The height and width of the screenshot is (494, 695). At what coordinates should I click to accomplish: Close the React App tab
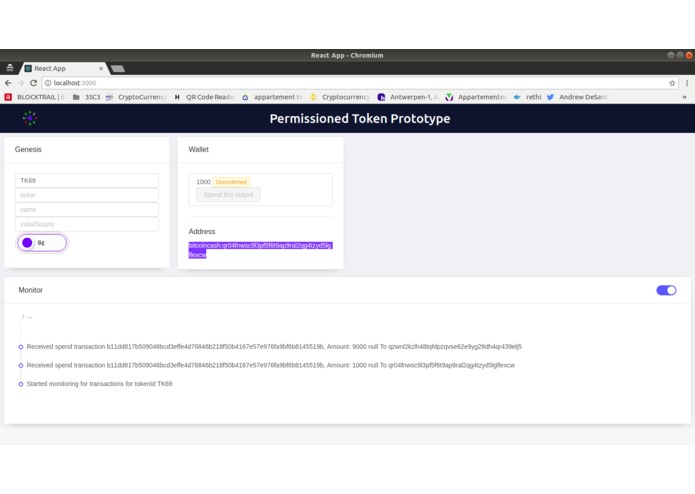click(x=101, y=68)
